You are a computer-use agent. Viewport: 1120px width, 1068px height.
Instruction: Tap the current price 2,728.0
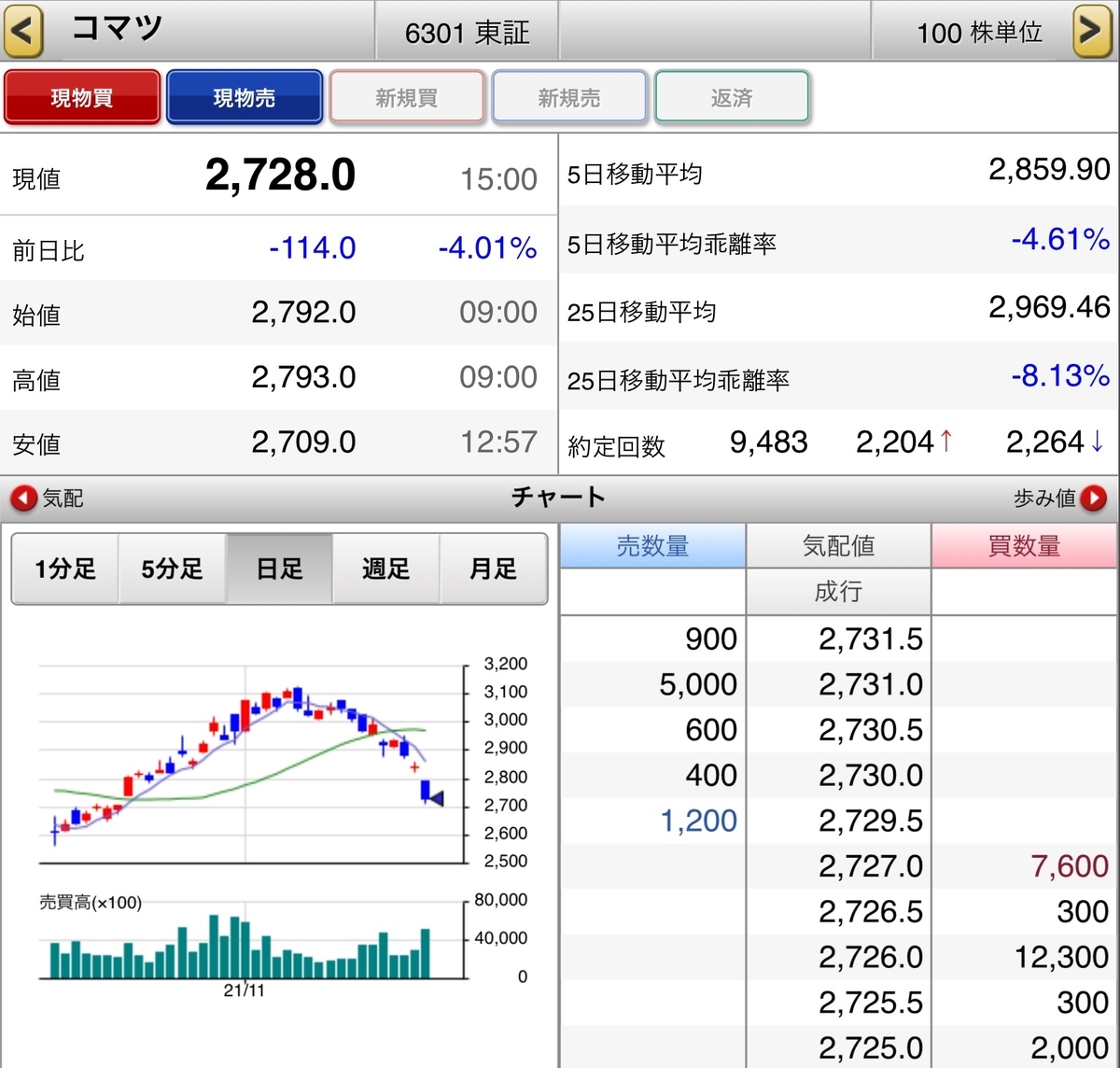tap(280, 176)
